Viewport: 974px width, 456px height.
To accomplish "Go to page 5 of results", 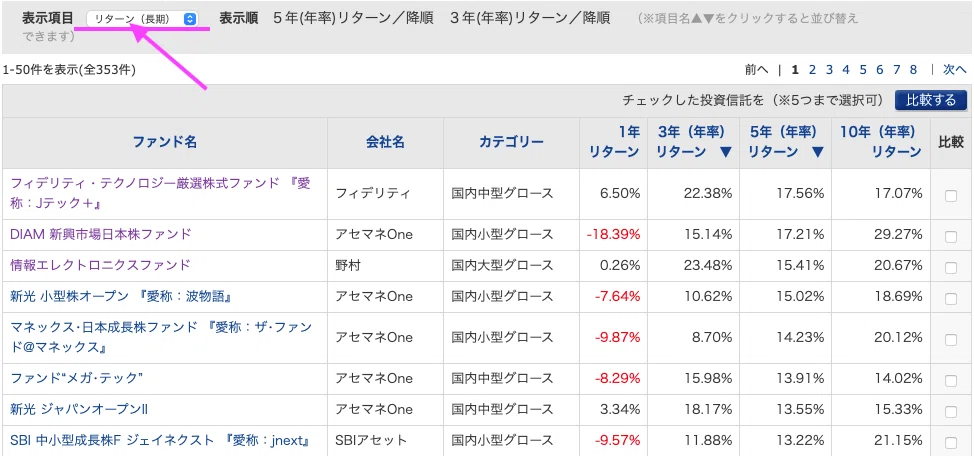I will [863, 70].
